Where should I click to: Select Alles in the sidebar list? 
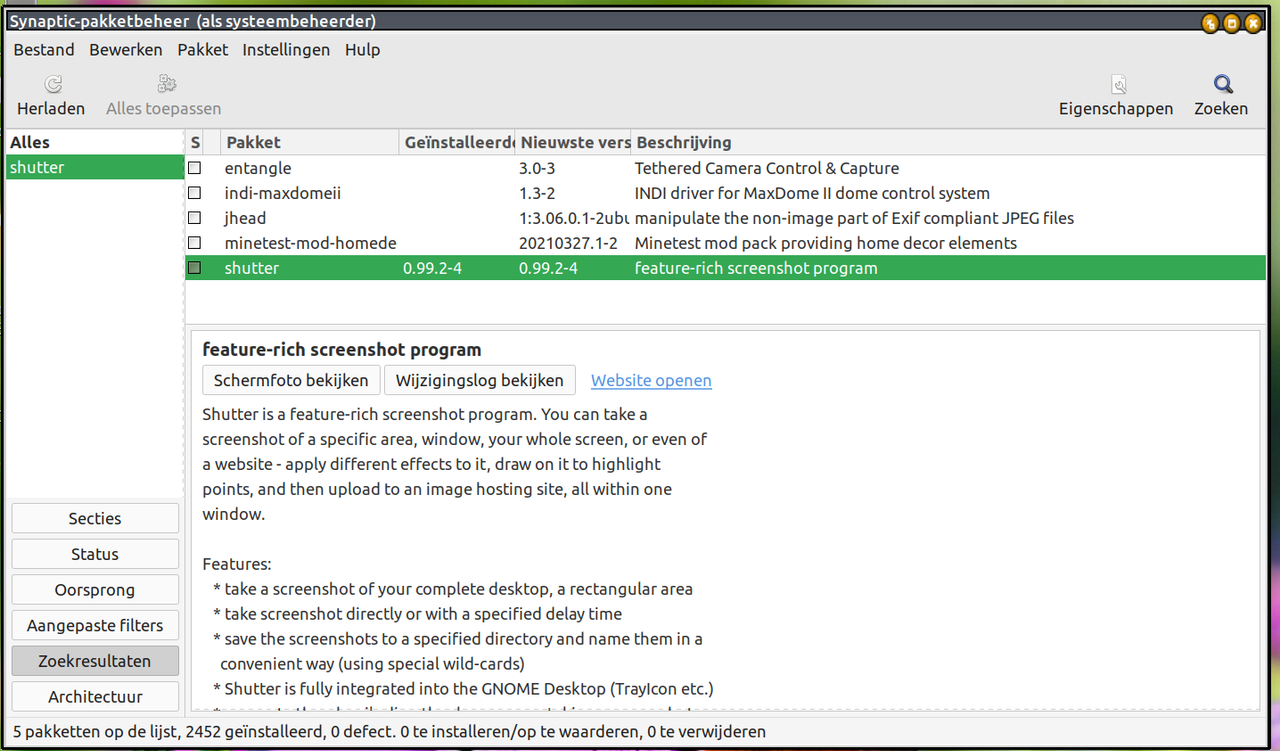point(95,142)
